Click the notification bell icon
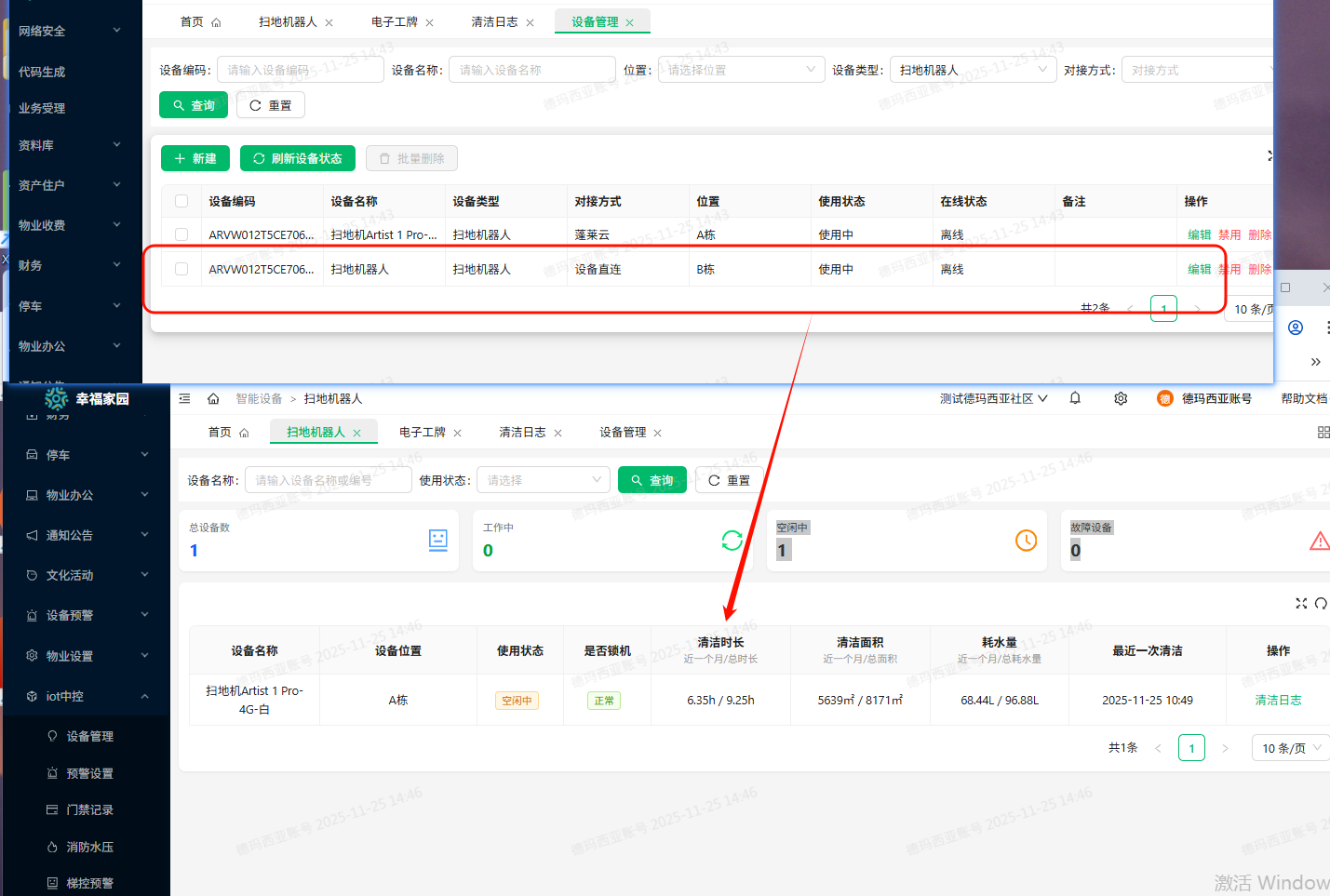 (1075, 398)
